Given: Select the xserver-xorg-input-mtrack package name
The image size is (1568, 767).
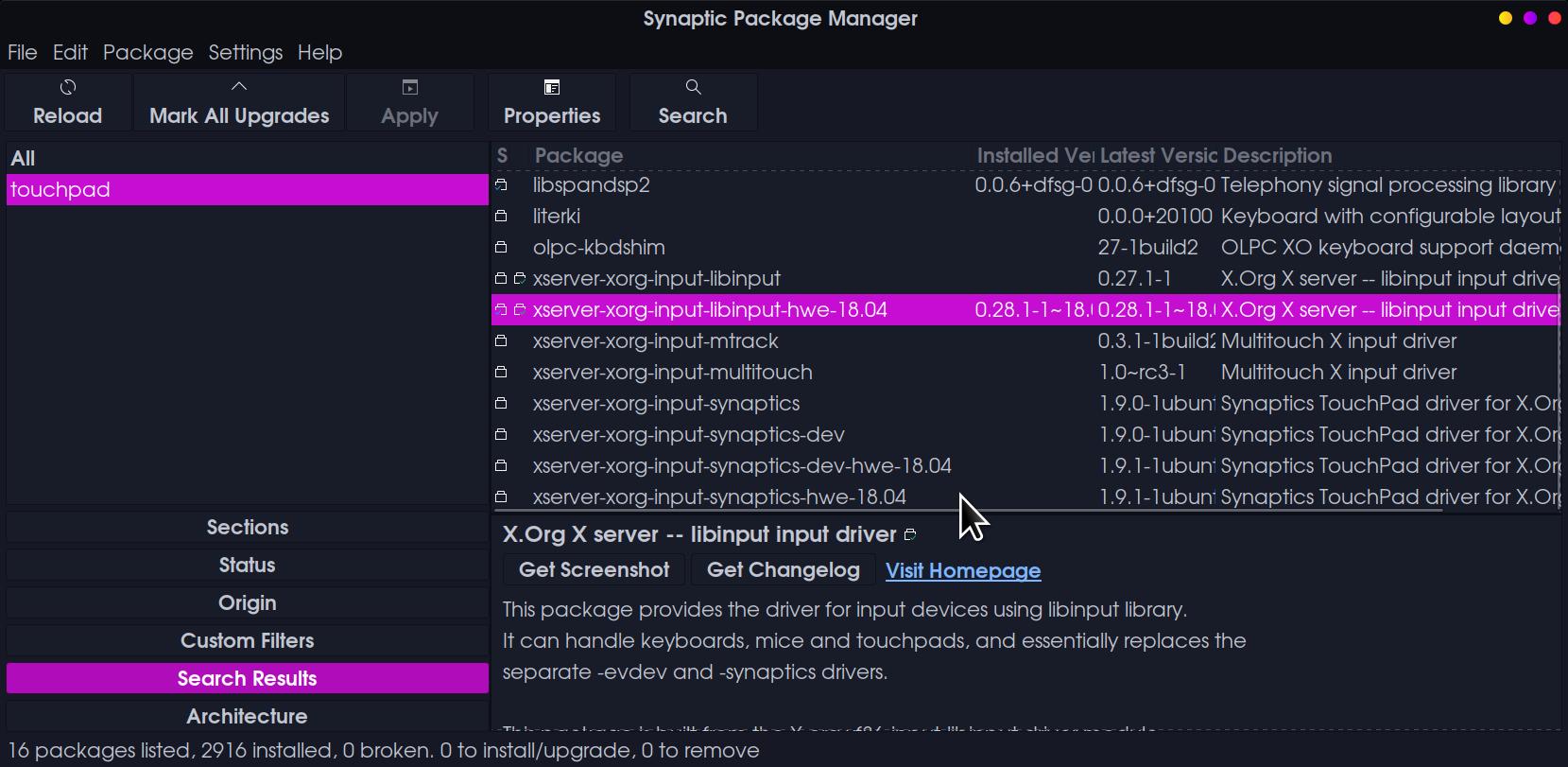Looking at the screenshot, I should [655, 340].
